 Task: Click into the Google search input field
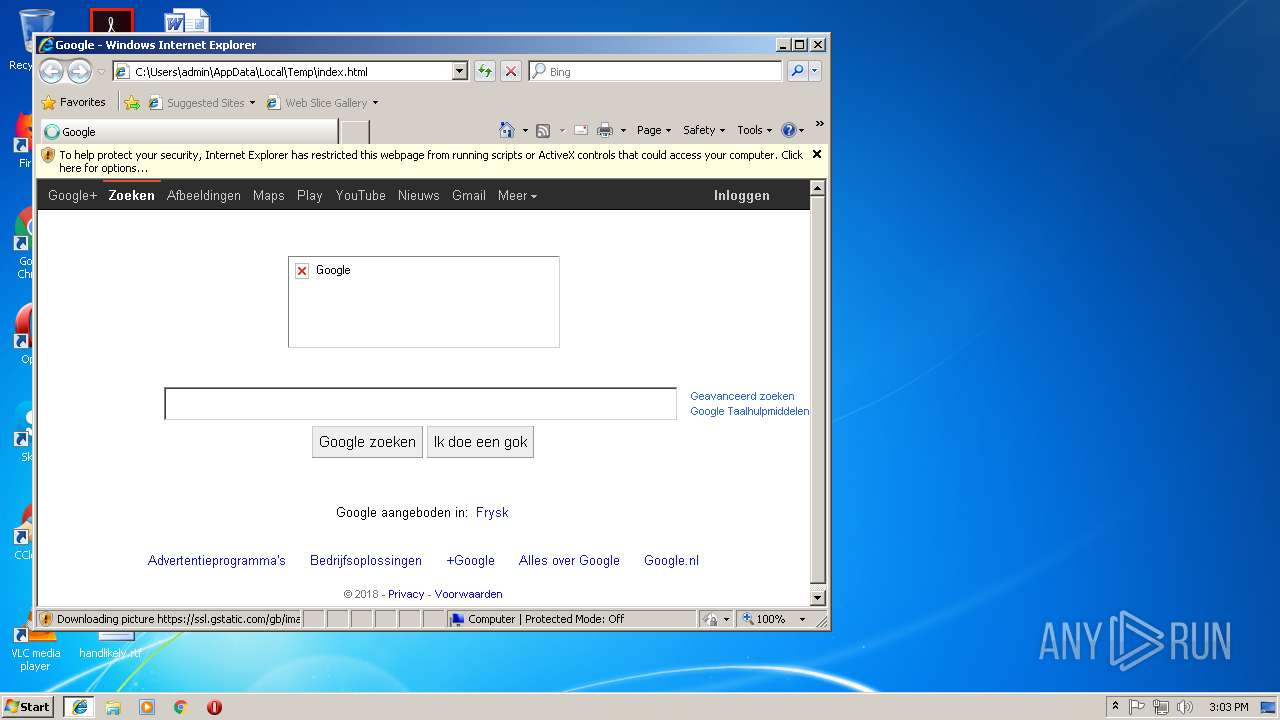(x=421, y=404)
